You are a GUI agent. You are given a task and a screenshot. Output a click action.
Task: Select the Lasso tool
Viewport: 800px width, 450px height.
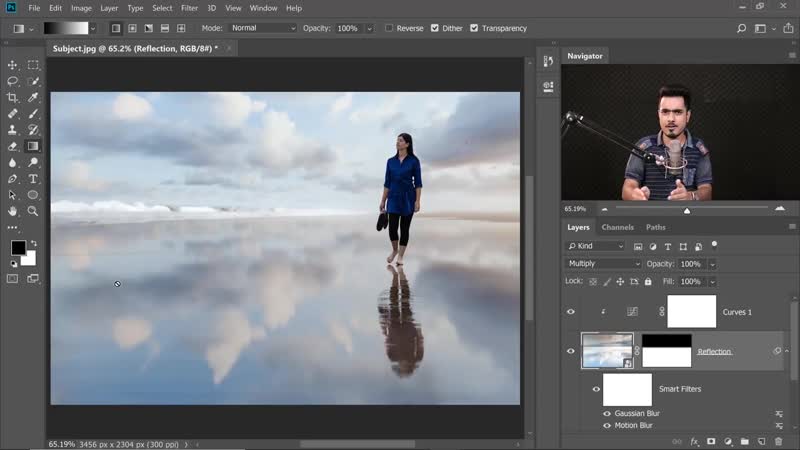(x=13, y=81)
